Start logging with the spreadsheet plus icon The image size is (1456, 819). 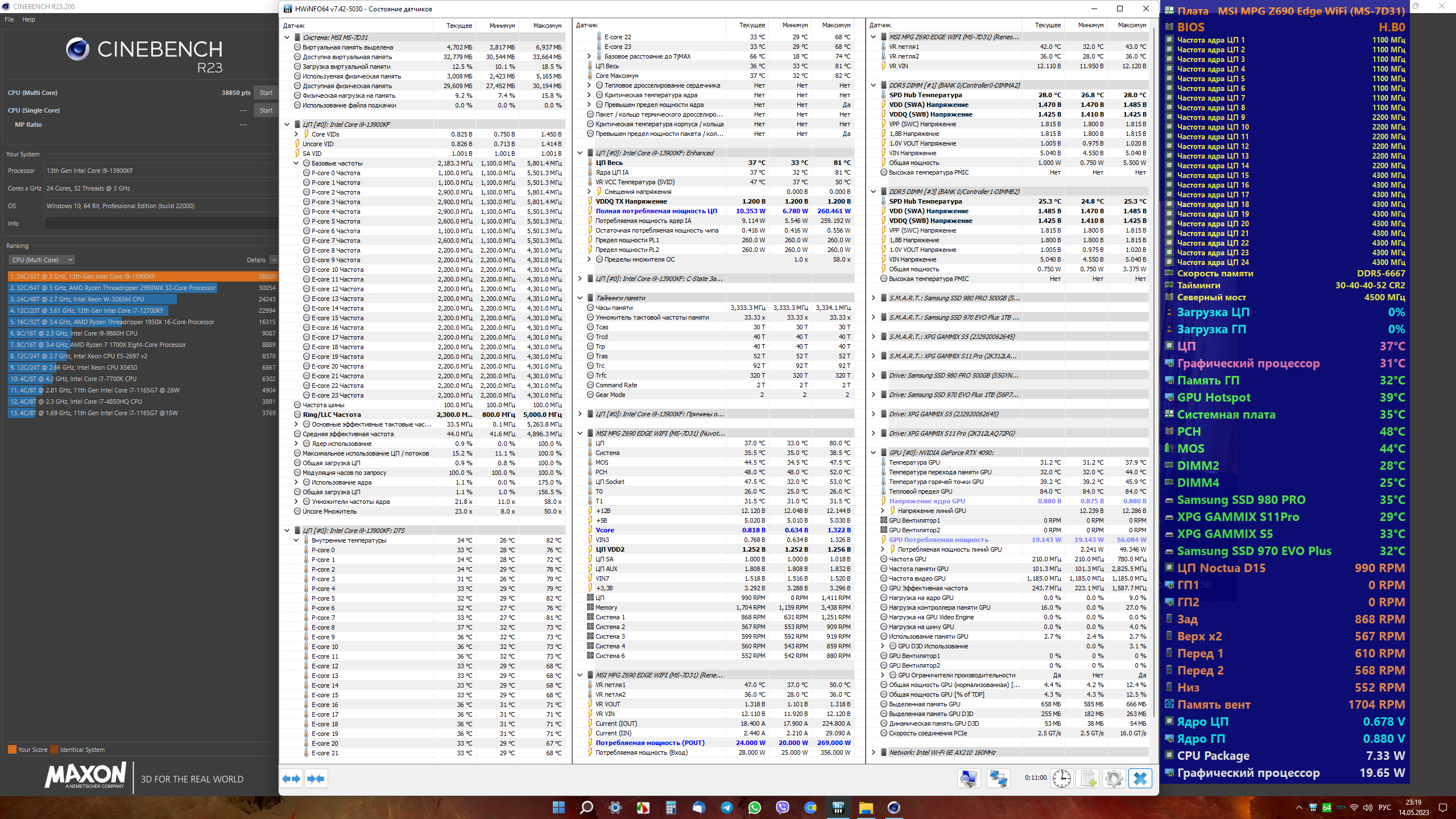click(1087, 778)
